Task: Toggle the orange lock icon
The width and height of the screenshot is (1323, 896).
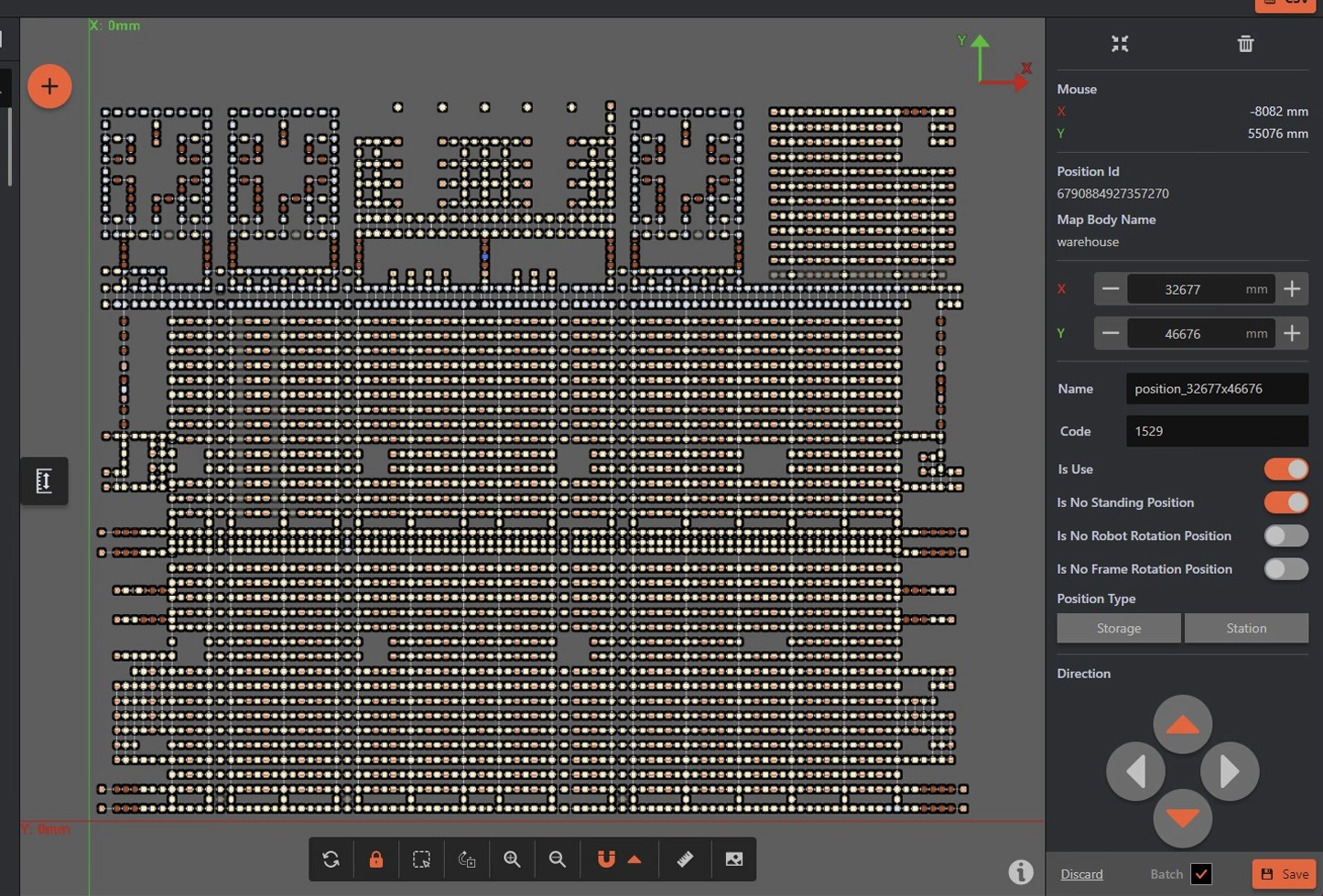Action: 375,859
